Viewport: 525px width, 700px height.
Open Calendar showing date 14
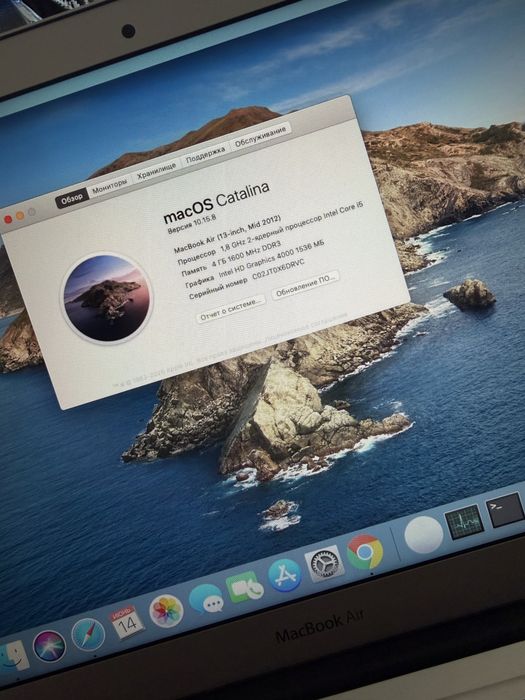pos(126,622)
